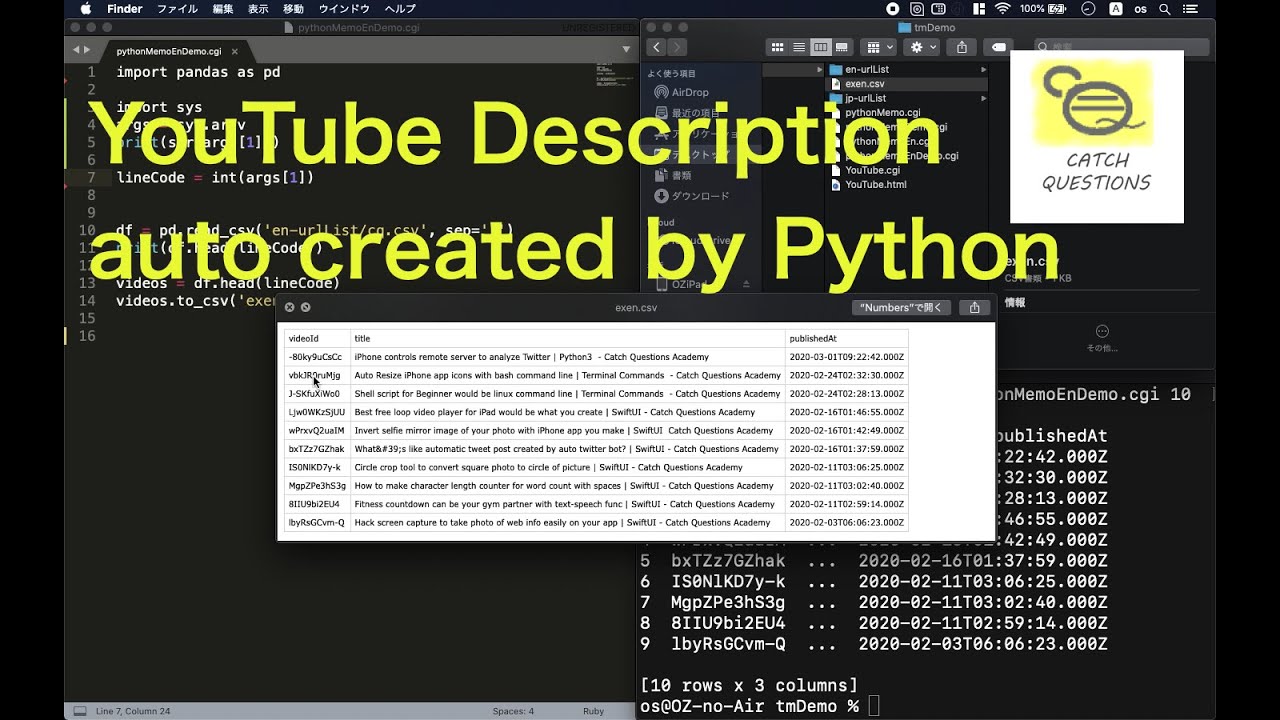This screenshot has height=720, width=1280.
Task: Close the exen.csv Quick Look window
Action: coord(289,308)
